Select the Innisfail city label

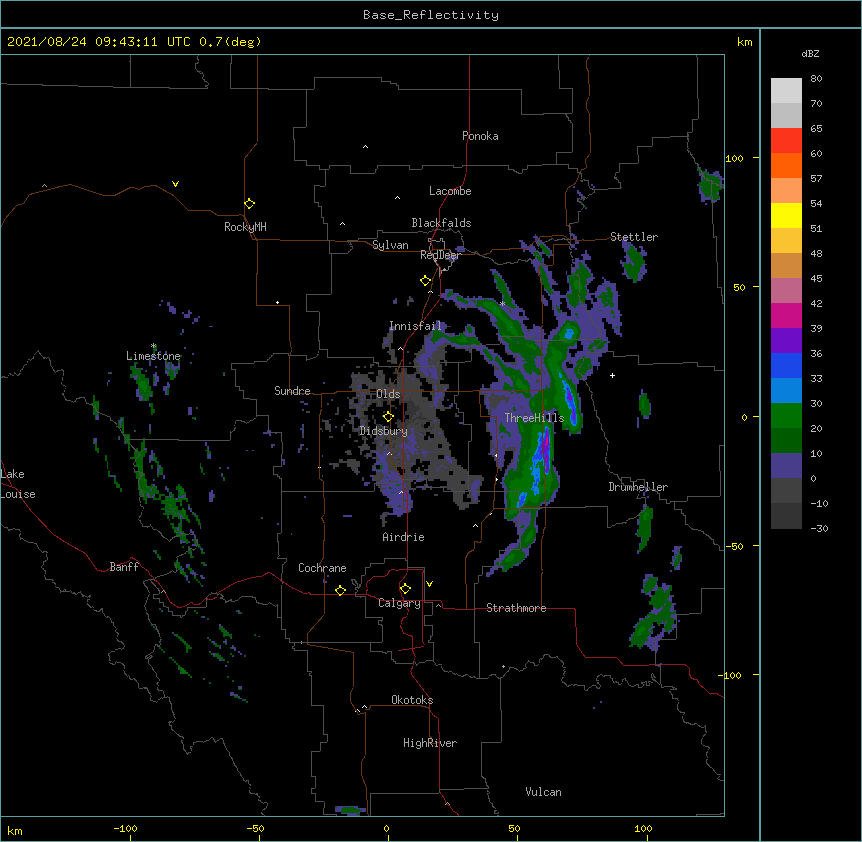[415, 326]
